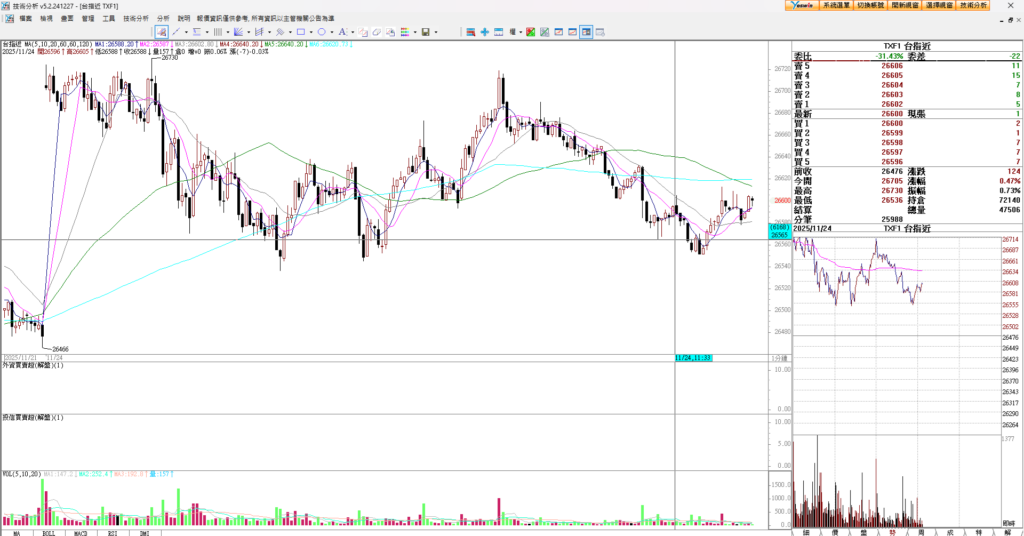Open dropdown arrow beside the rectangle tool
The height and width of the screenshot is (536, 1024).
pos(311,32)
